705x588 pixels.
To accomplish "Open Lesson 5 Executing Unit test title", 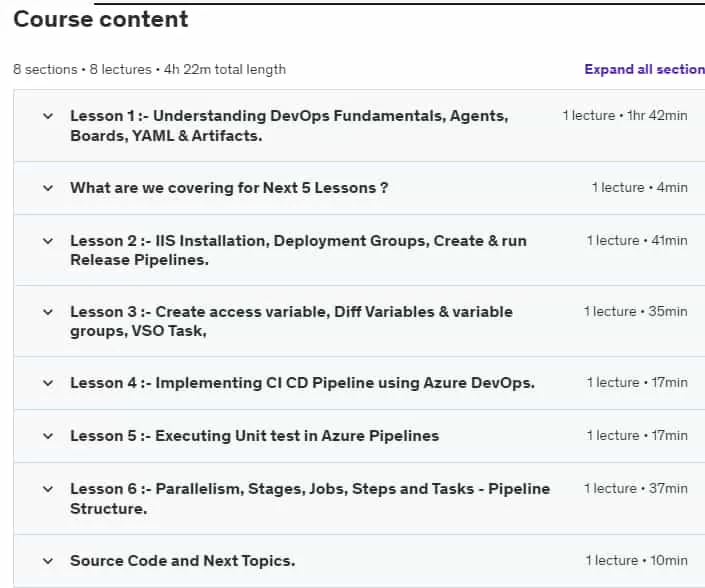I will pos(254,436).
